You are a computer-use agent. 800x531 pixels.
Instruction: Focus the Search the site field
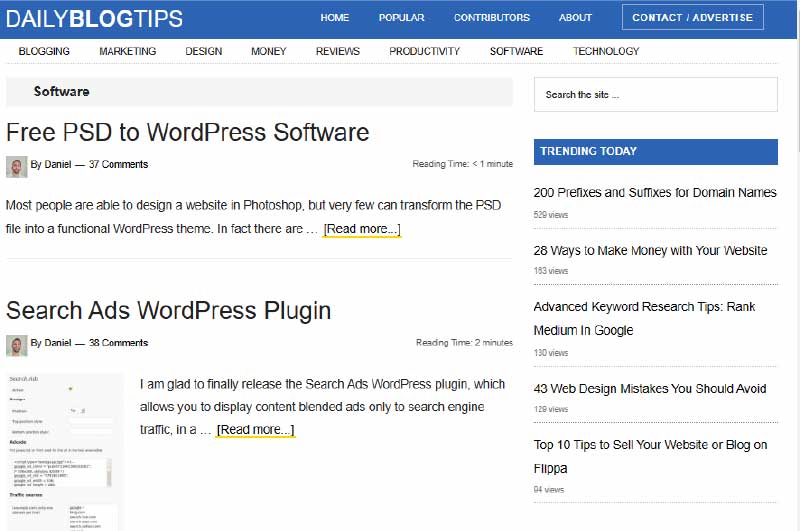[x=656, y=94]
